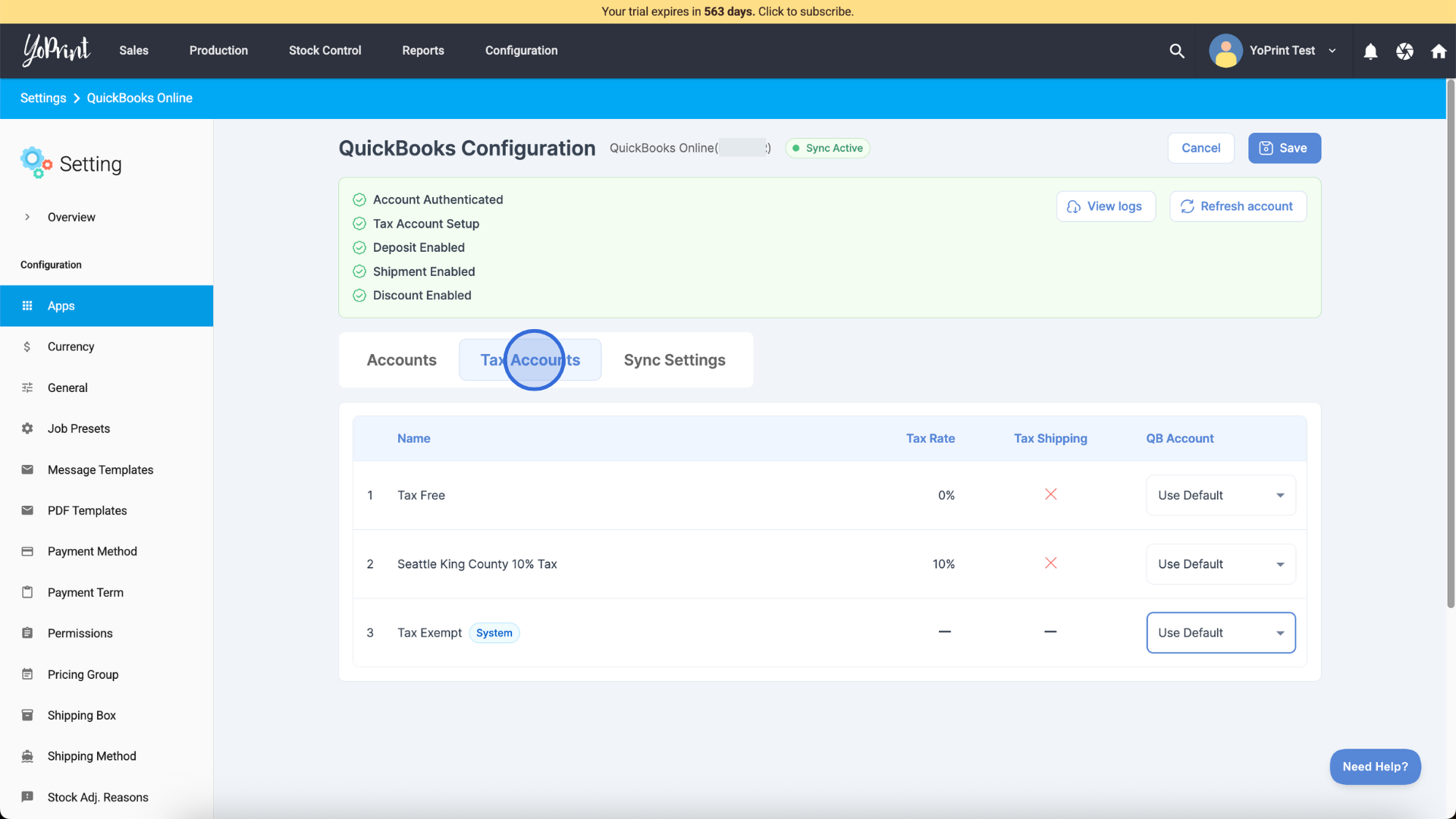
Task: Click the Job Presets gear icon
Action: [x=27, y=428]
